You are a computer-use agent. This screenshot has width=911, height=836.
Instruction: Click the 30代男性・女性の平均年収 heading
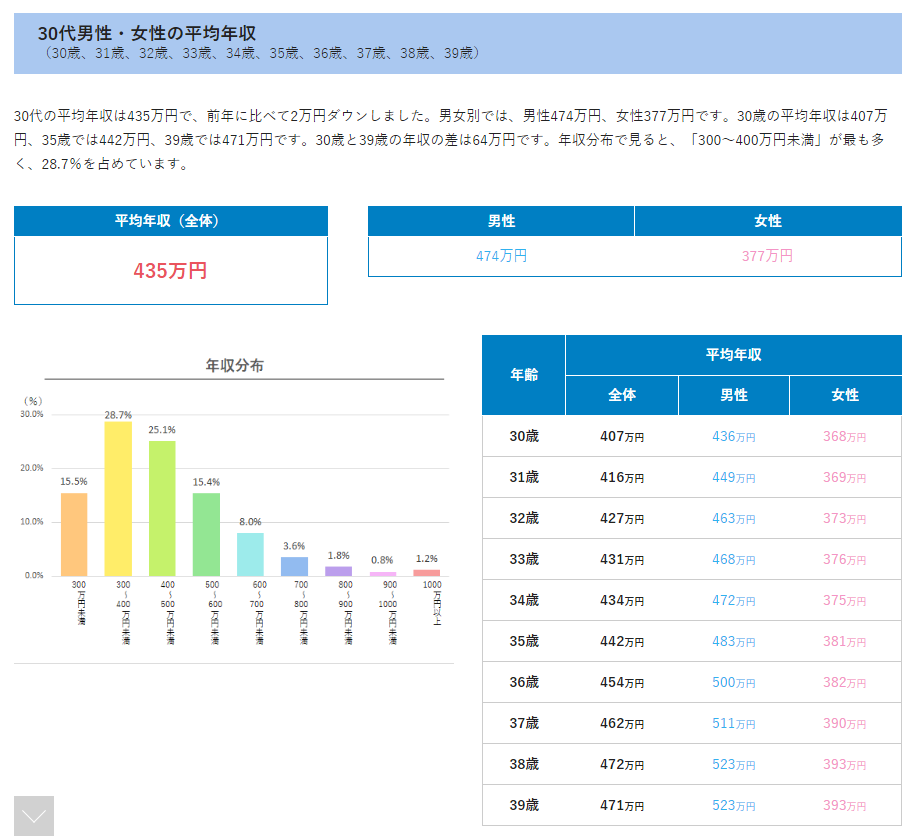click(147, 33)
